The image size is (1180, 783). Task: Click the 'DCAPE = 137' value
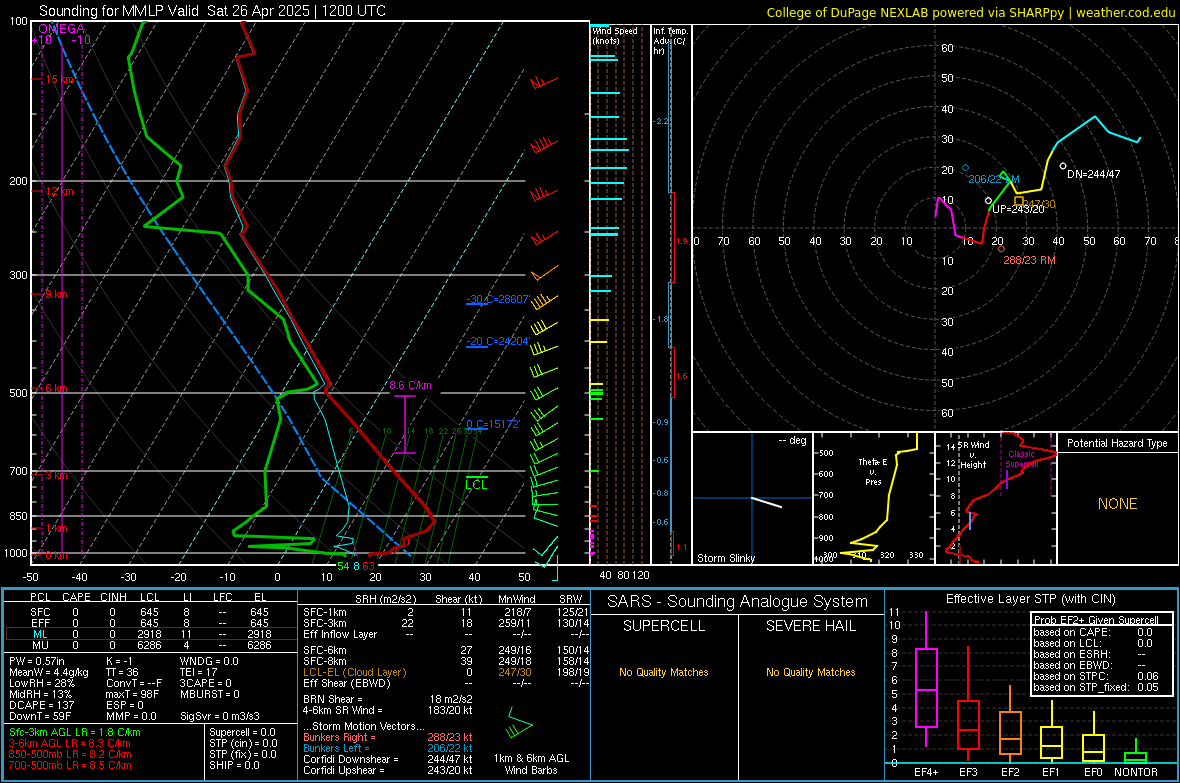click(x=39, y=705)
